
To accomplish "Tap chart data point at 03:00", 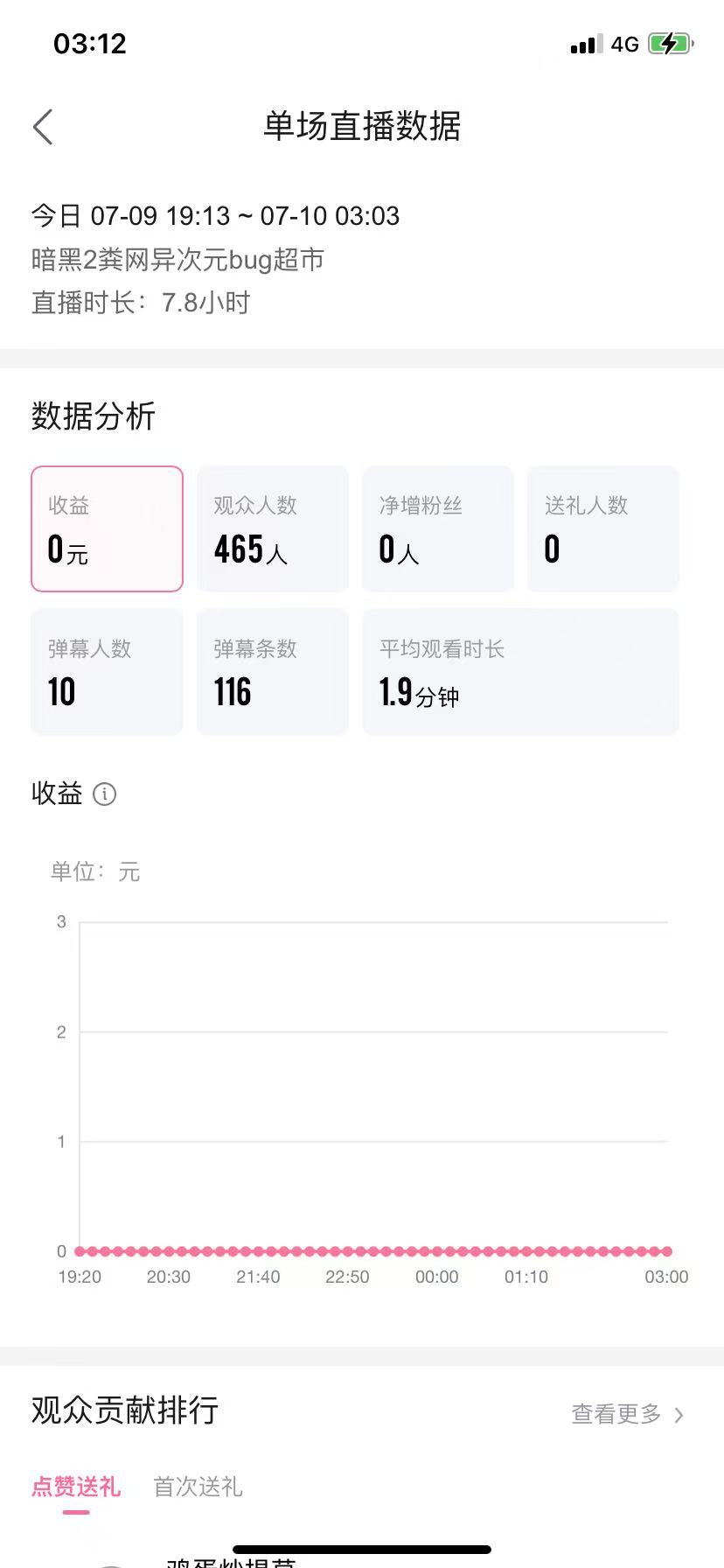I will click(667, 1251).
